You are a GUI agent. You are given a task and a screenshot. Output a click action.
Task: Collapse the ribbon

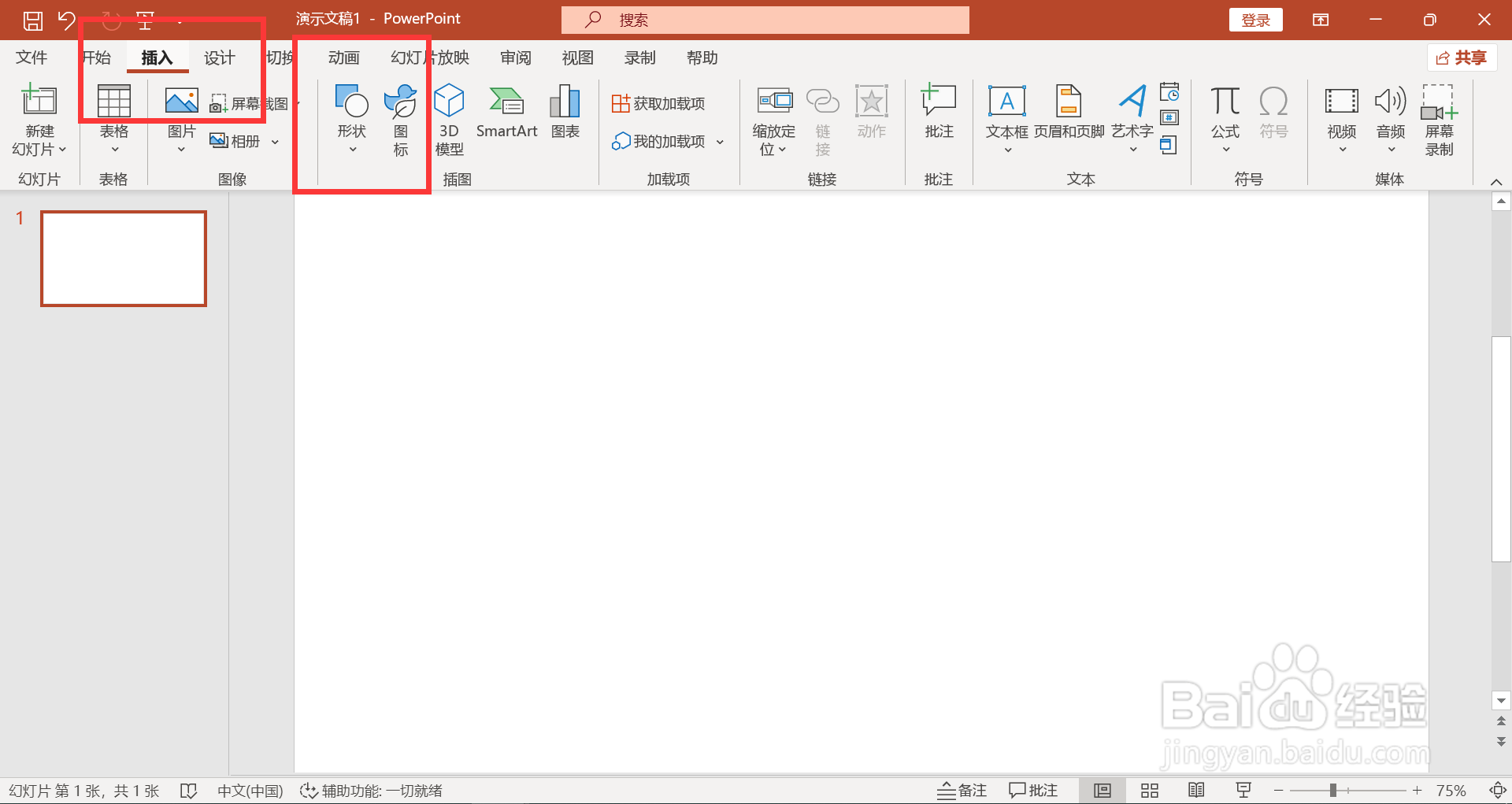(1495, 182)
